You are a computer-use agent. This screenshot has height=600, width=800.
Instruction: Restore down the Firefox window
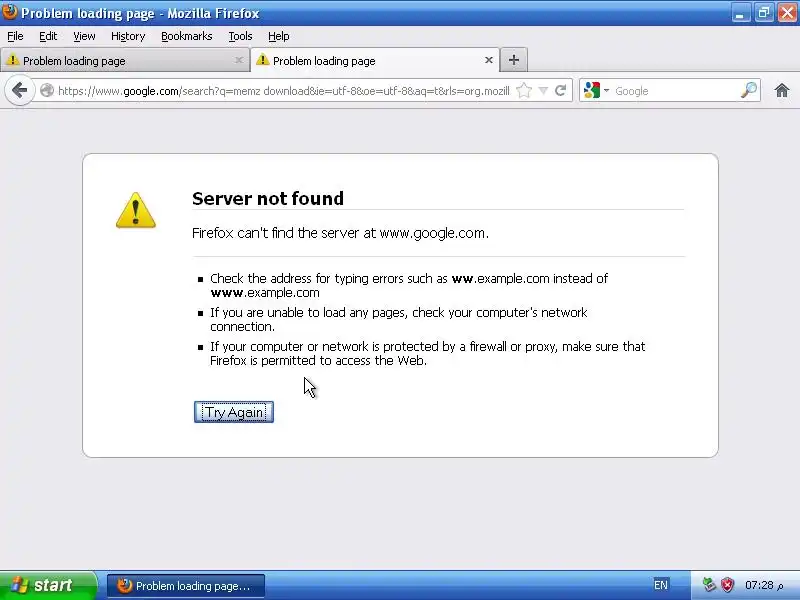click(764, 12)
